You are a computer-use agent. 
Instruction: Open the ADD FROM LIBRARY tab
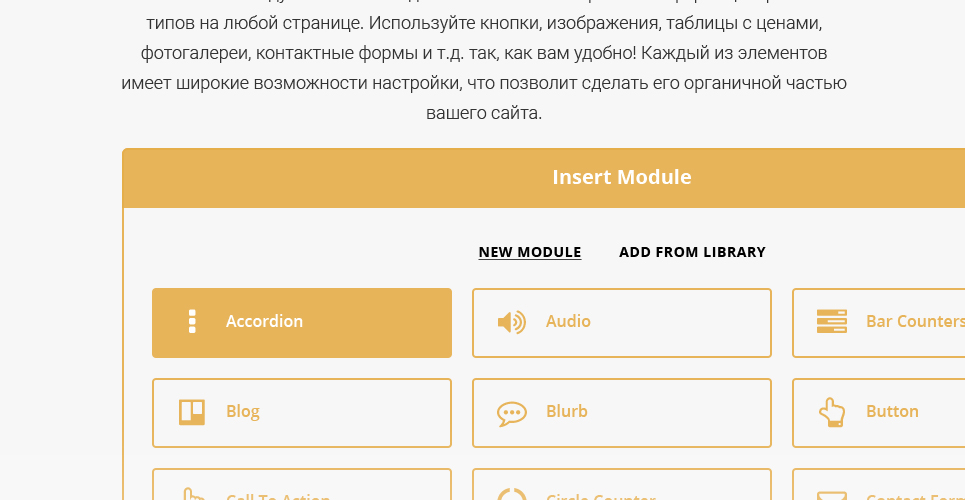[692, 252]
